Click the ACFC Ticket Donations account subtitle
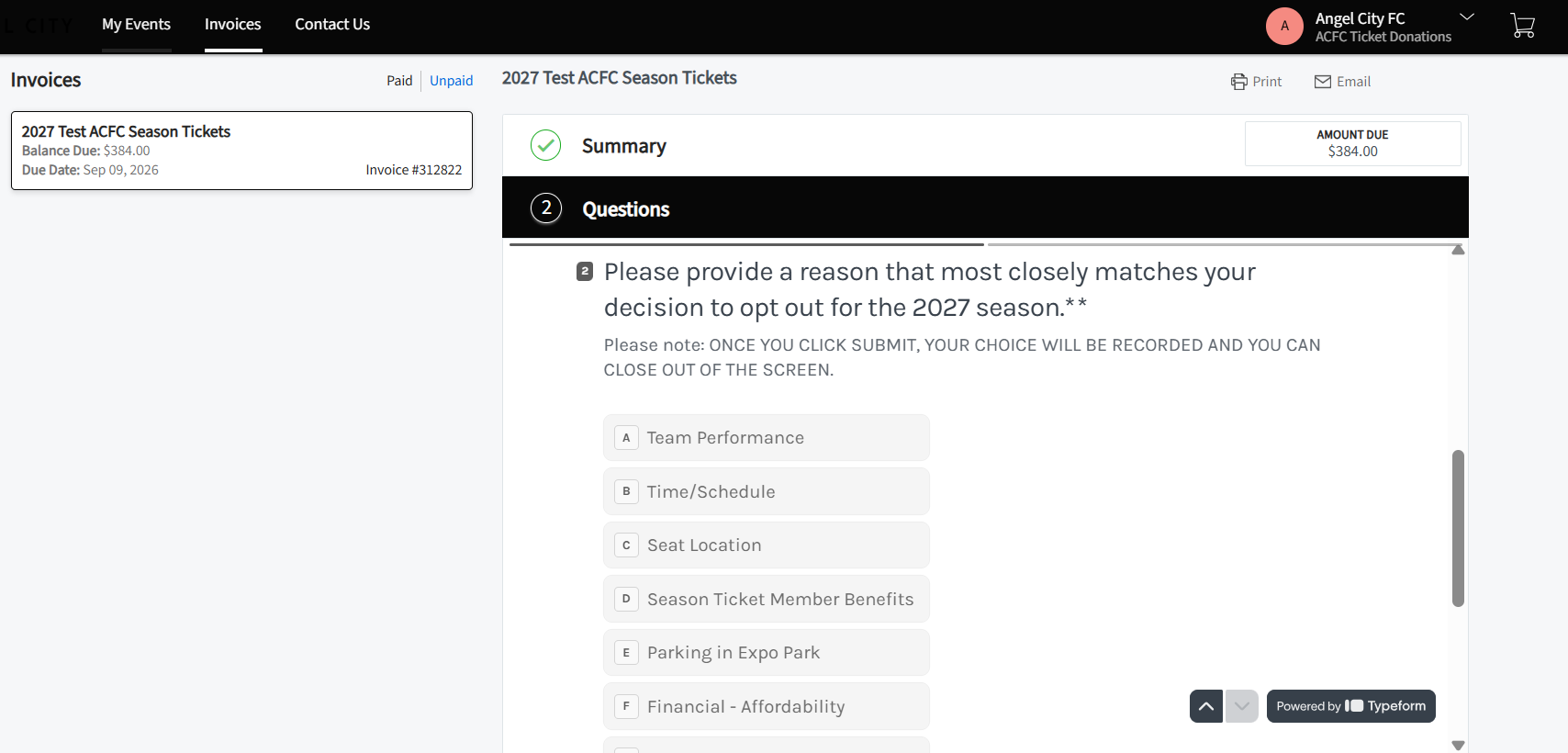This screenshot has height=753, width=1568. [1383, 37]
